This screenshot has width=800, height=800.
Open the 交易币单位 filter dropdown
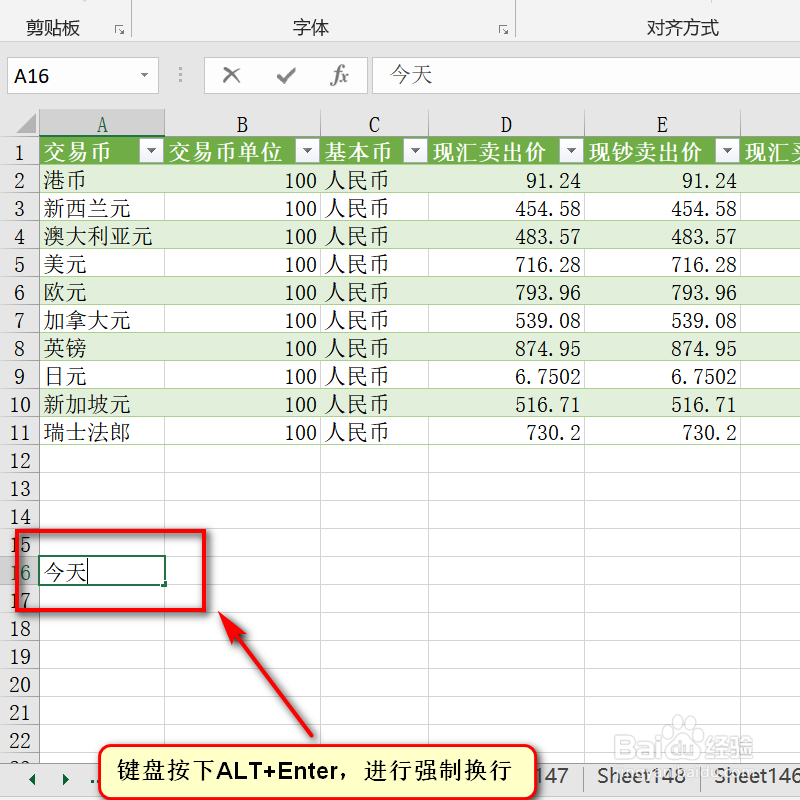[x=307, y=152]
